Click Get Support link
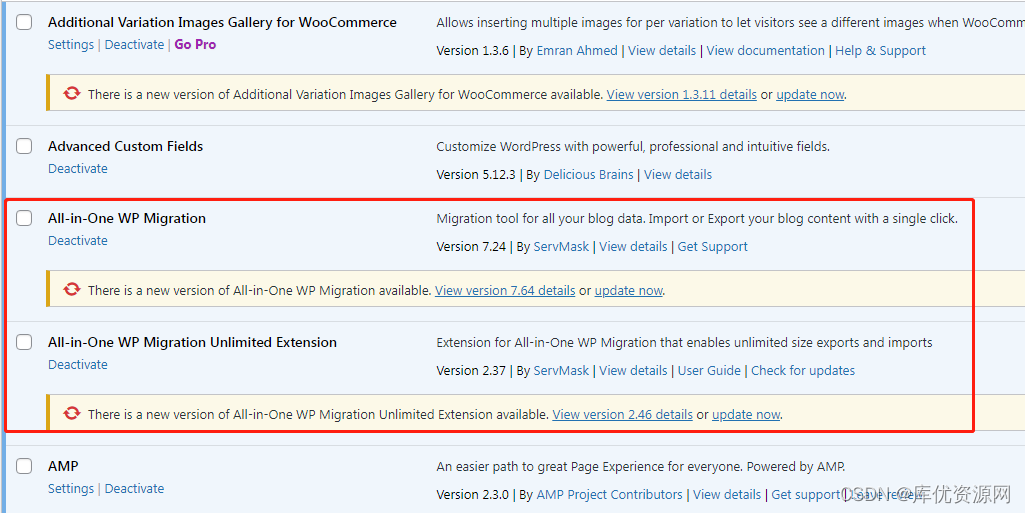1025x513 pixels. pos(713,246)
